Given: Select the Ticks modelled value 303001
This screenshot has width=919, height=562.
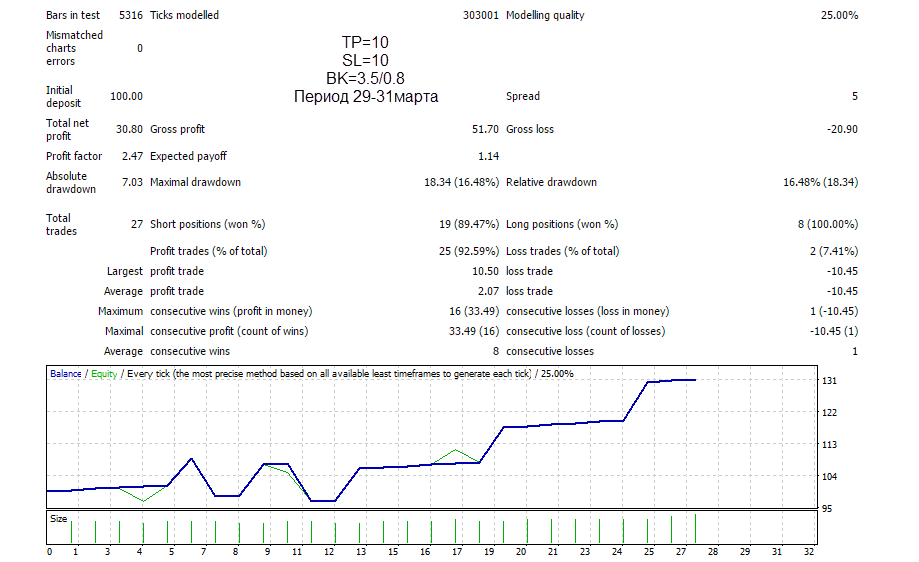Looking at the screenshot, I should click(x=481, y=15).
